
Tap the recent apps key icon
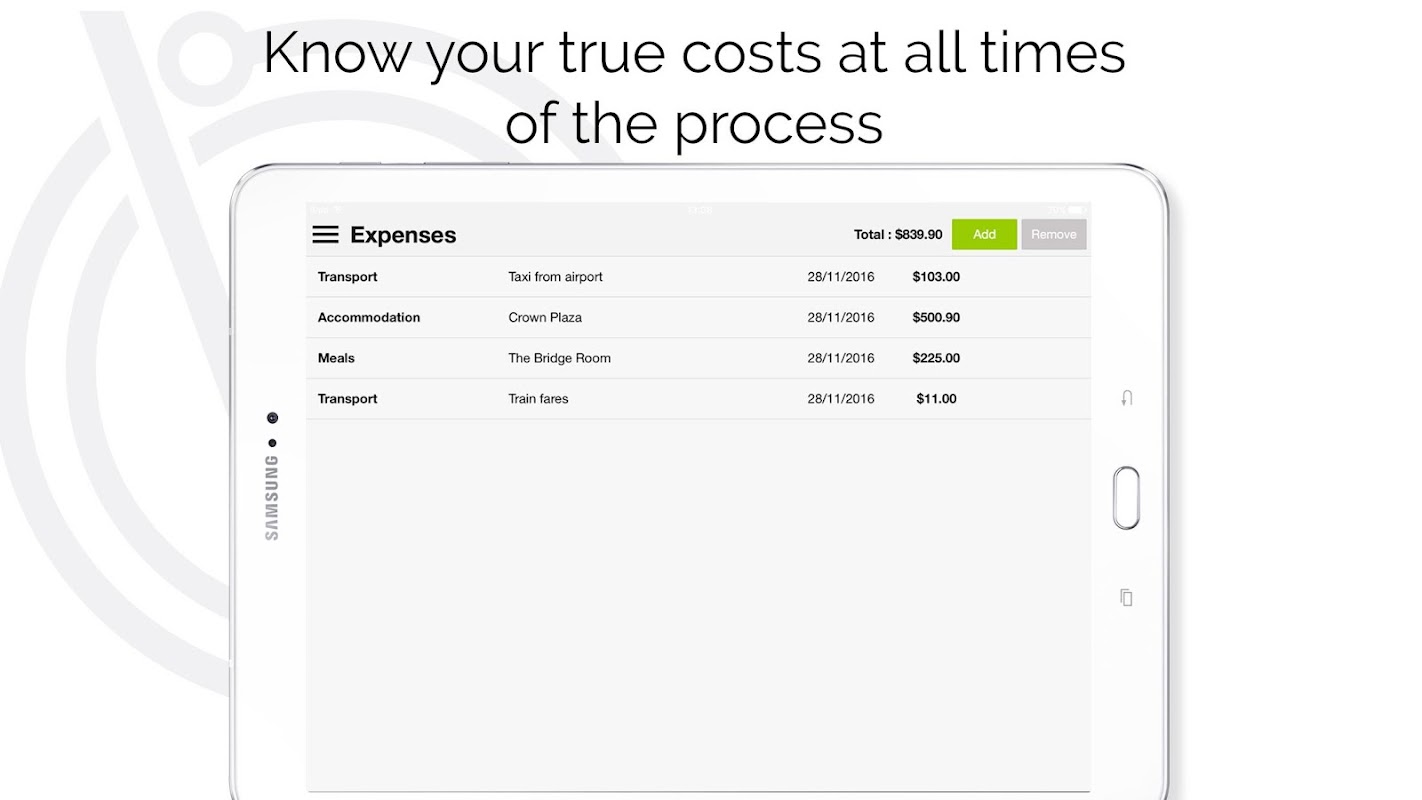(1126, 597)
